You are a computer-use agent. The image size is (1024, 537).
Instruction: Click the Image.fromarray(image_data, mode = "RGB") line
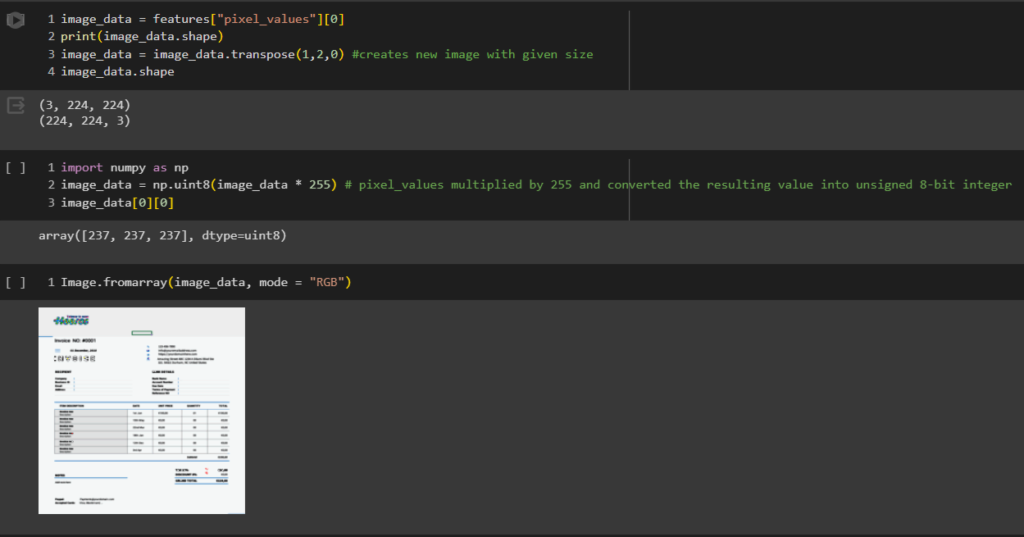click(206, 282)
